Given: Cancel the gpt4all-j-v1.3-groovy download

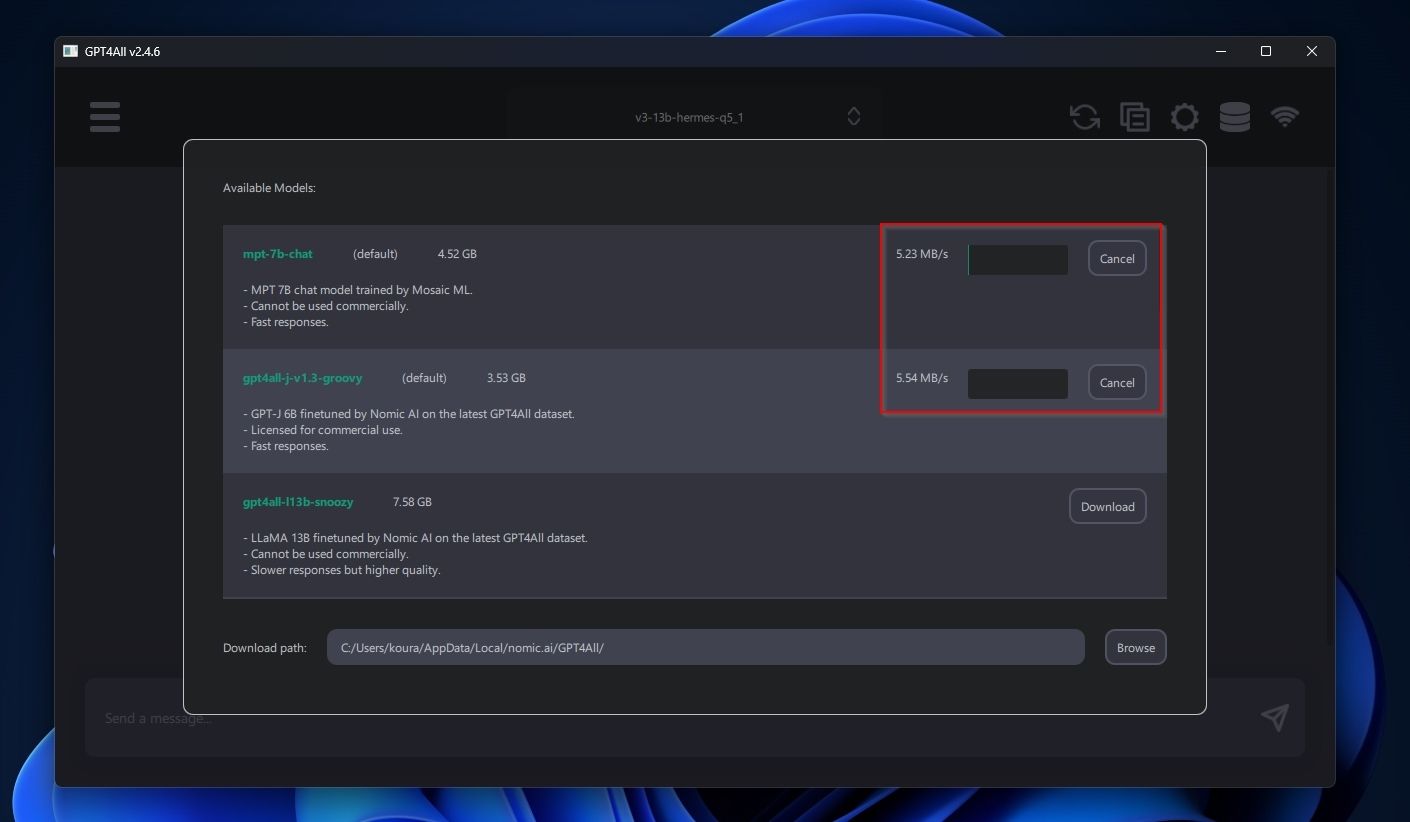Looking at the screenshot, I should point(1117,383).
